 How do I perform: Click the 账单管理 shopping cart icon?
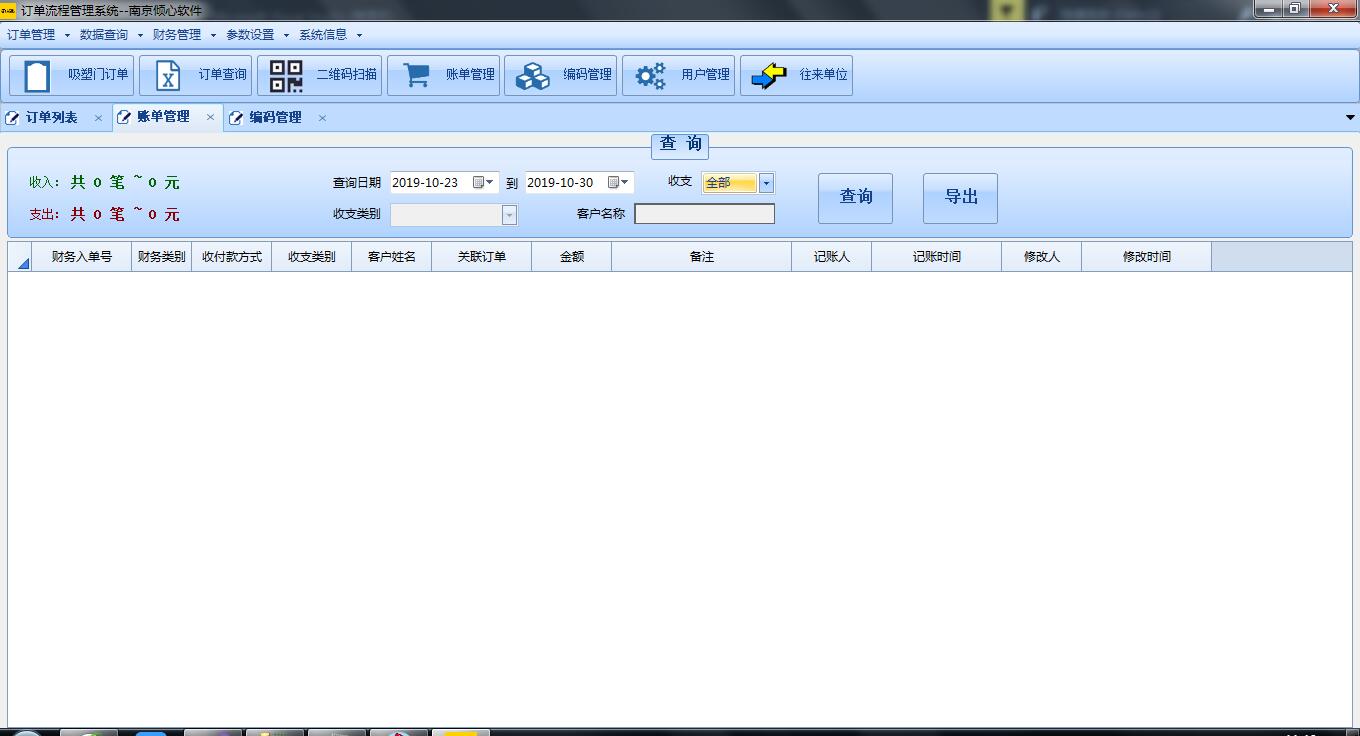tap(416, 76)
